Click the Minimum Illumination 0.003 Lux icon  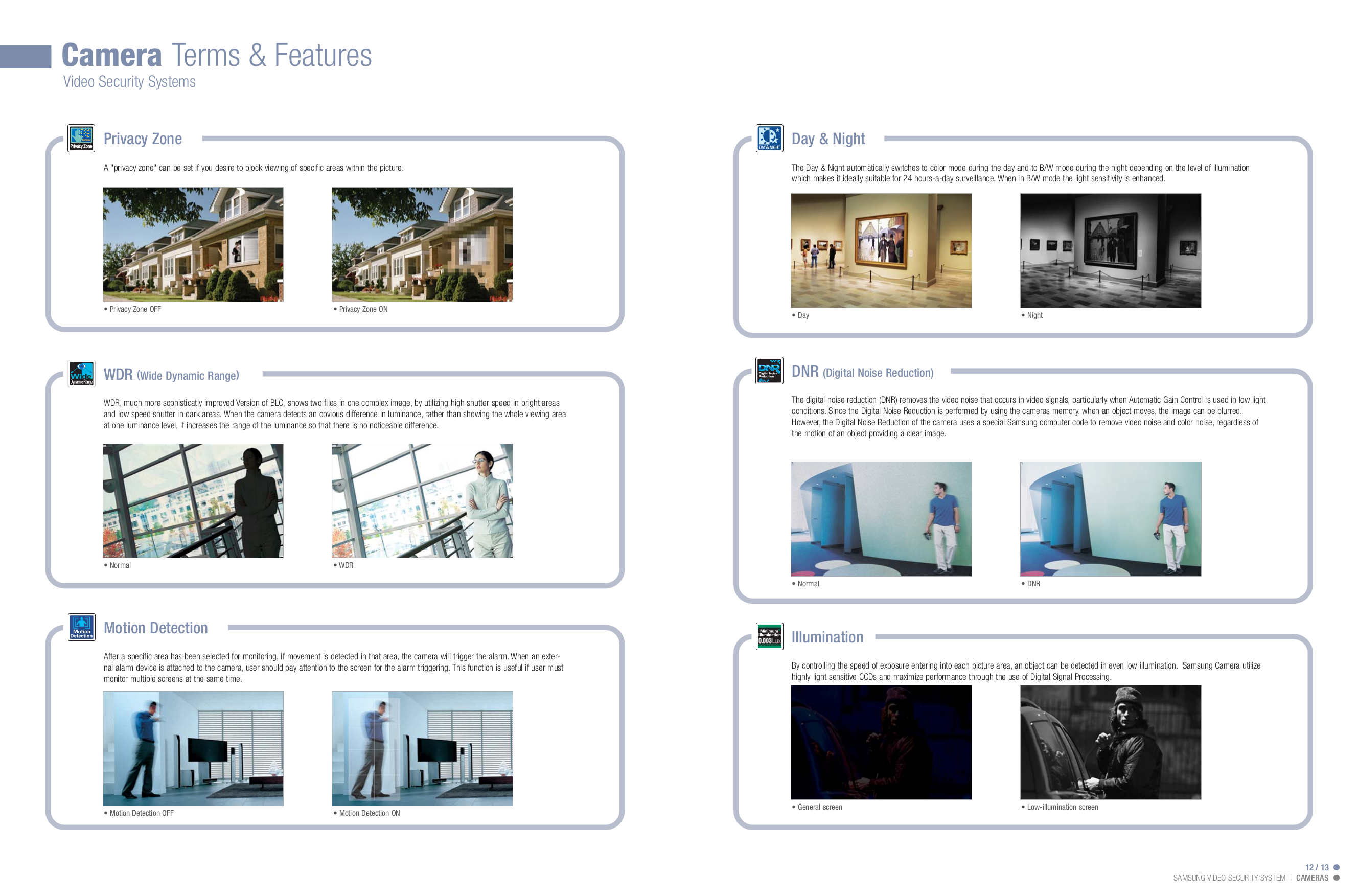pyautogui.click(x=769, y=636)
